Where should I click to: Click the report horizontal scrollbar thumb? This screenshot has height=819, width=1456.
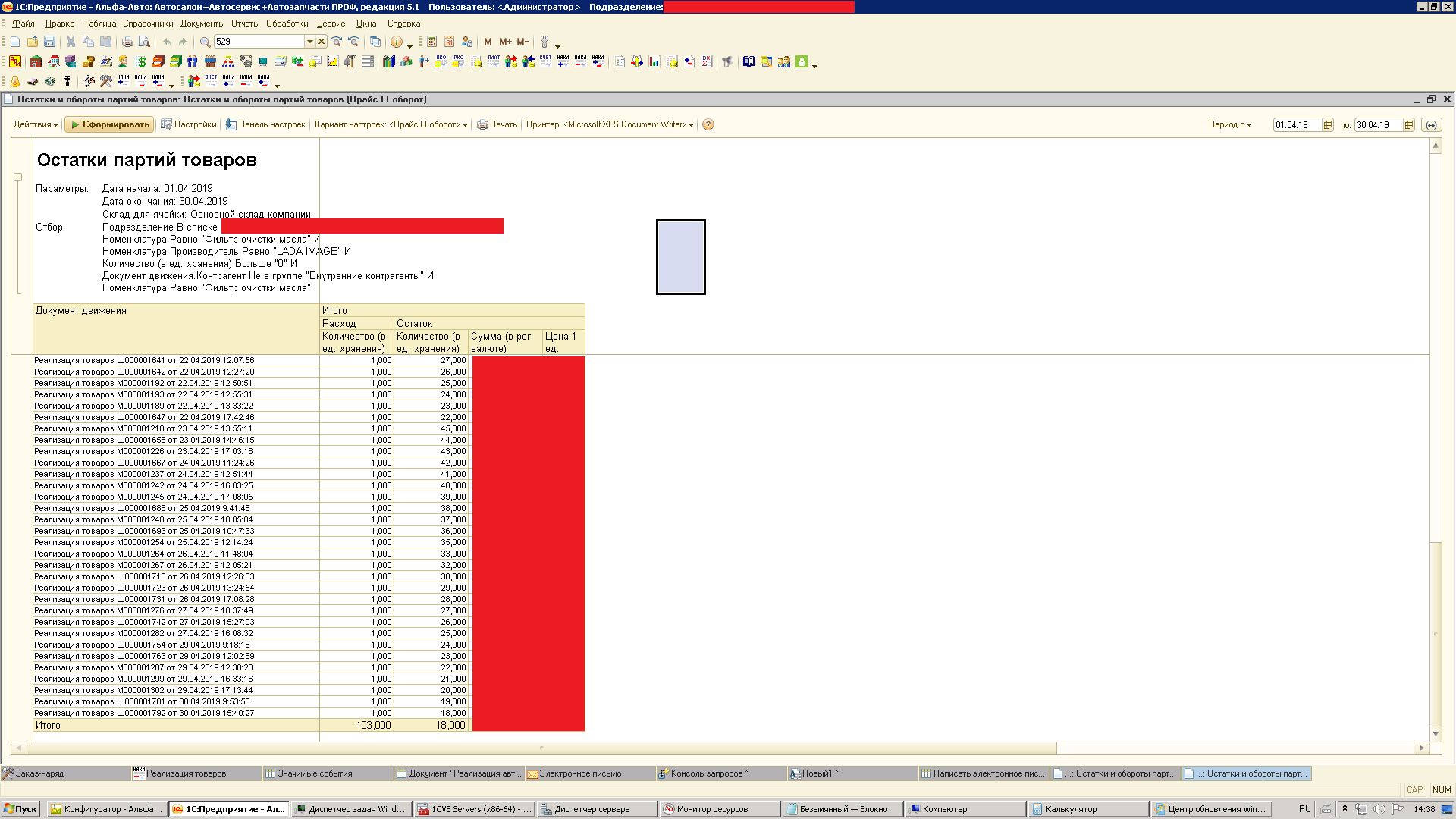coord(541,748)
